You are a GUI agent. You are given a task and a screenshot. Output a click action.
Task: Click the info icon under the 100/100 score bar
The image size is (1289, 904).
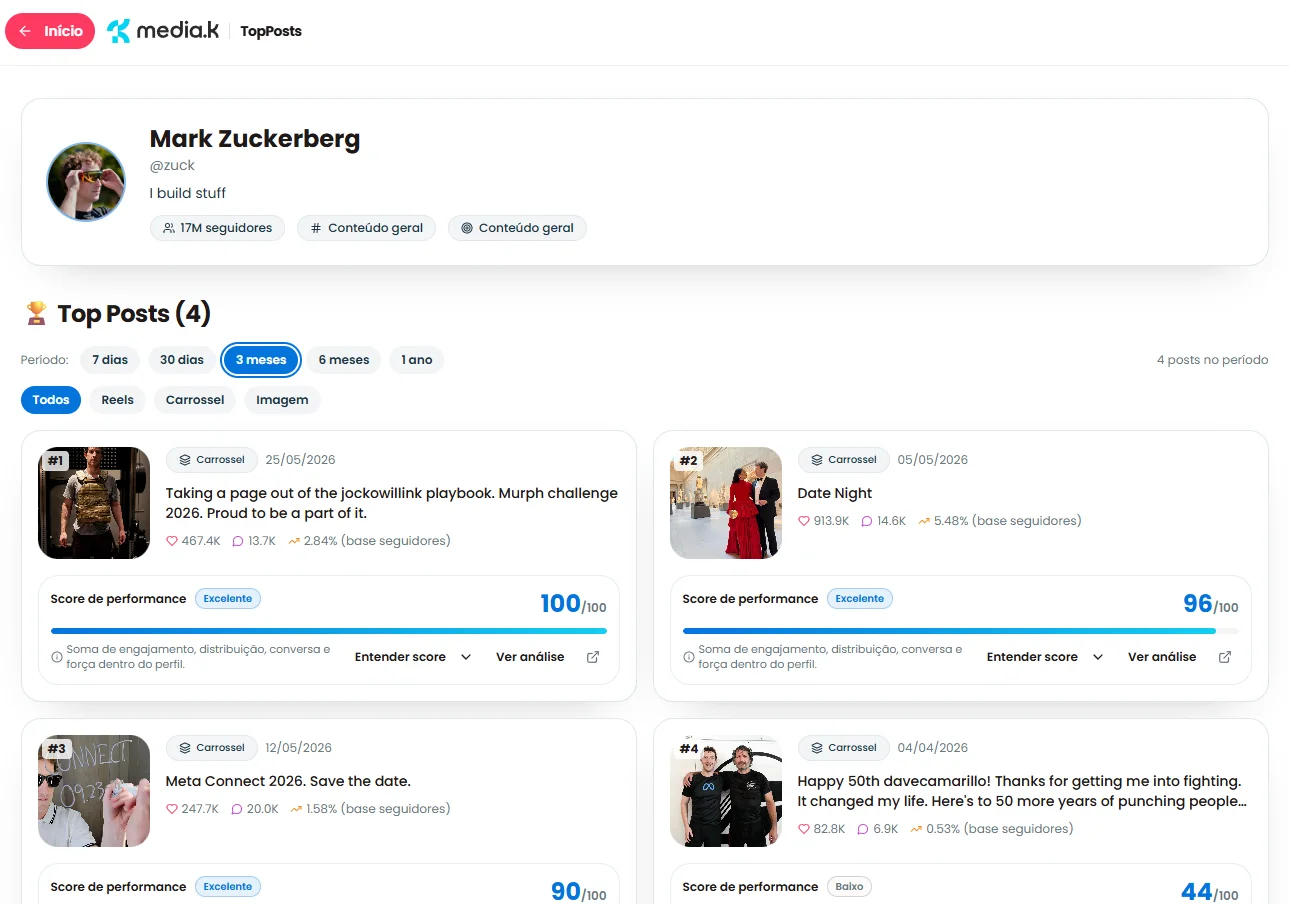coord(57,657)
